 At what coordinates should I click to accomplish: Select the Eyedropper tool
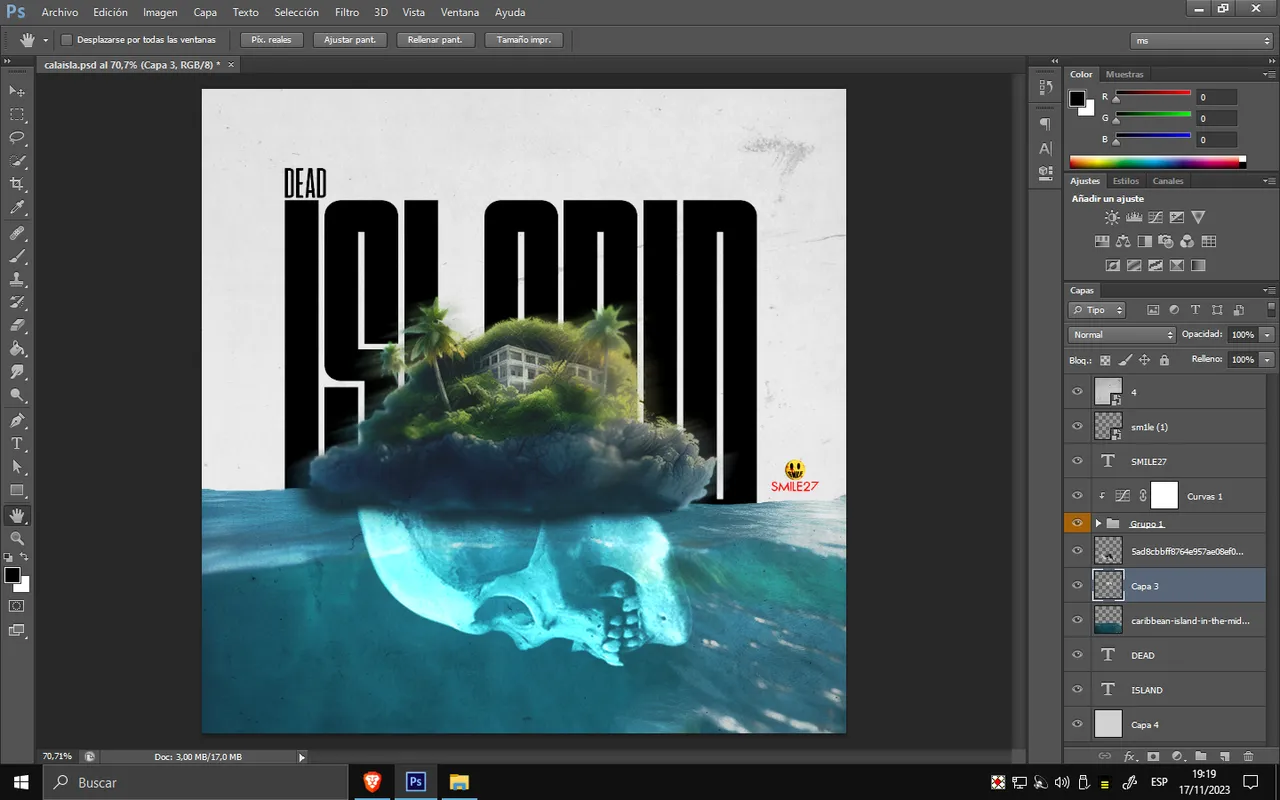pyautogui.click(x=17, y=208)
